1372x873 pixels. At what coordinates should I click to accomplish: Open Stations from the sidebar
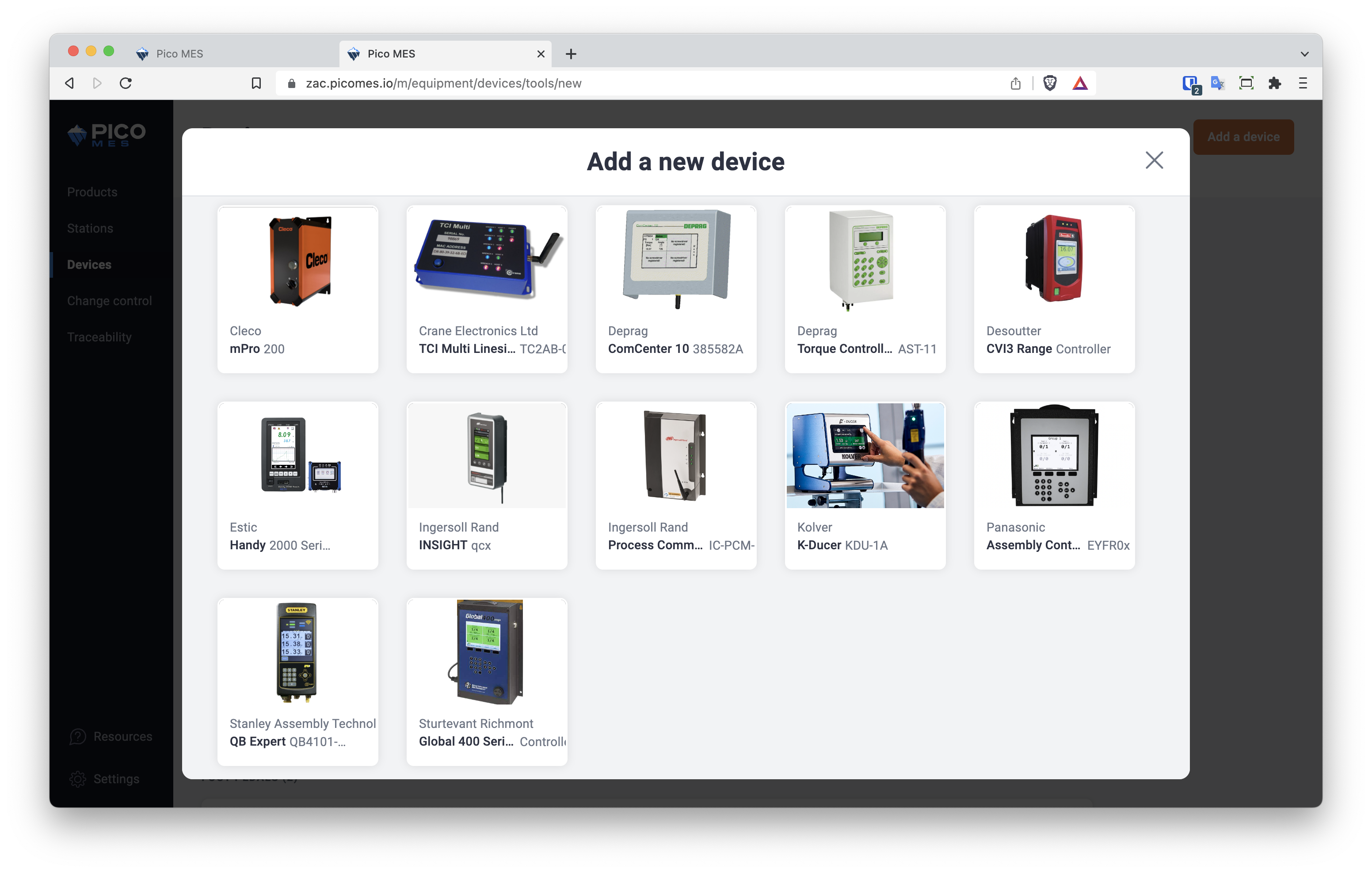89,228
